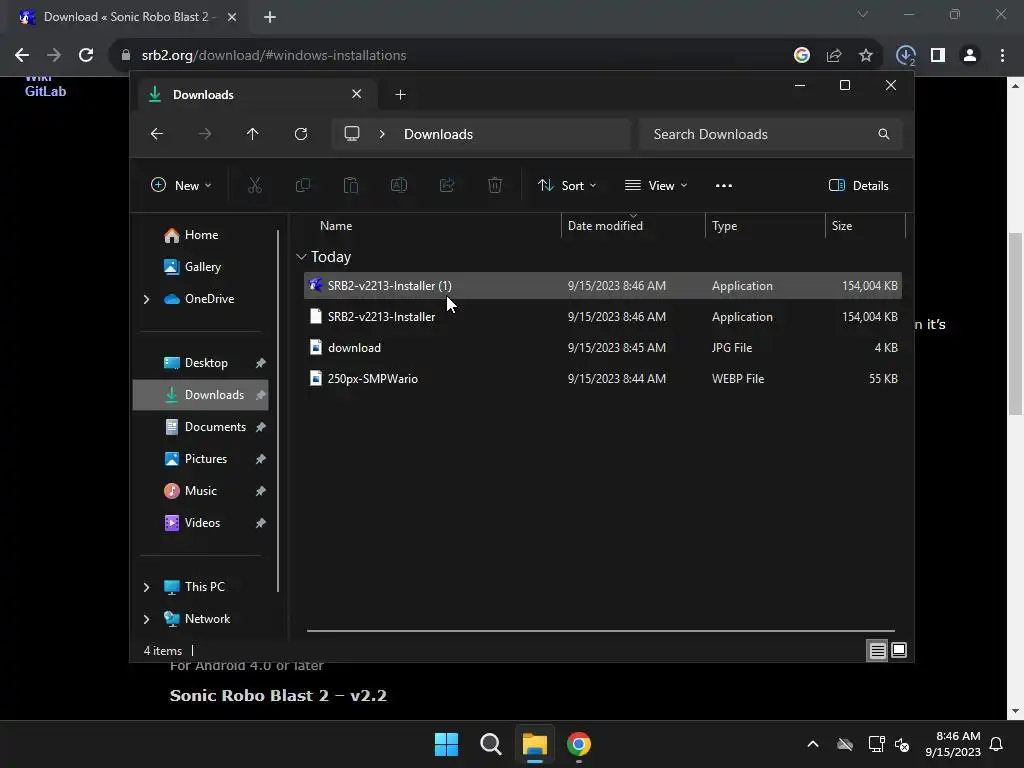Switch to large thumbnails view icon
This screenshot has height=768, width=1024.
(x=899, y=650)
